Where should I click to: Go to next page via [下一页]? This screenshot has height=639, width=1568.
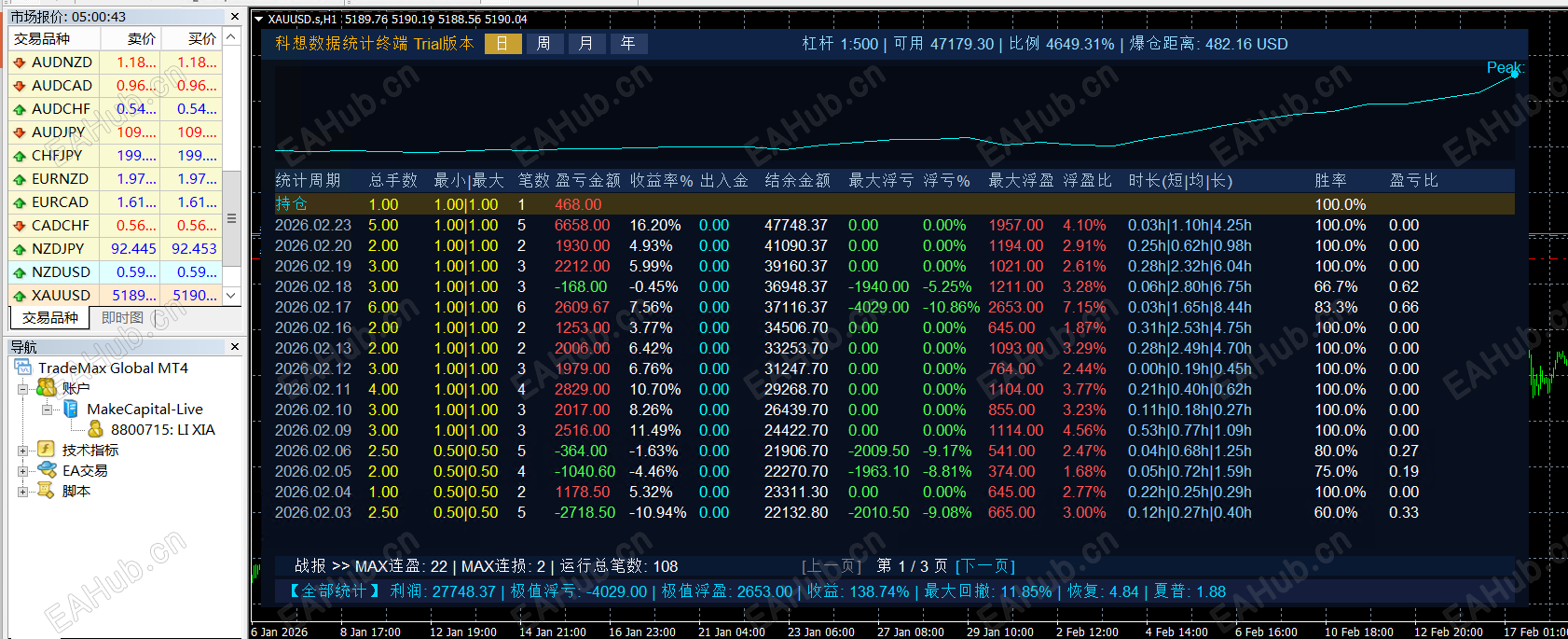point(985,566)
